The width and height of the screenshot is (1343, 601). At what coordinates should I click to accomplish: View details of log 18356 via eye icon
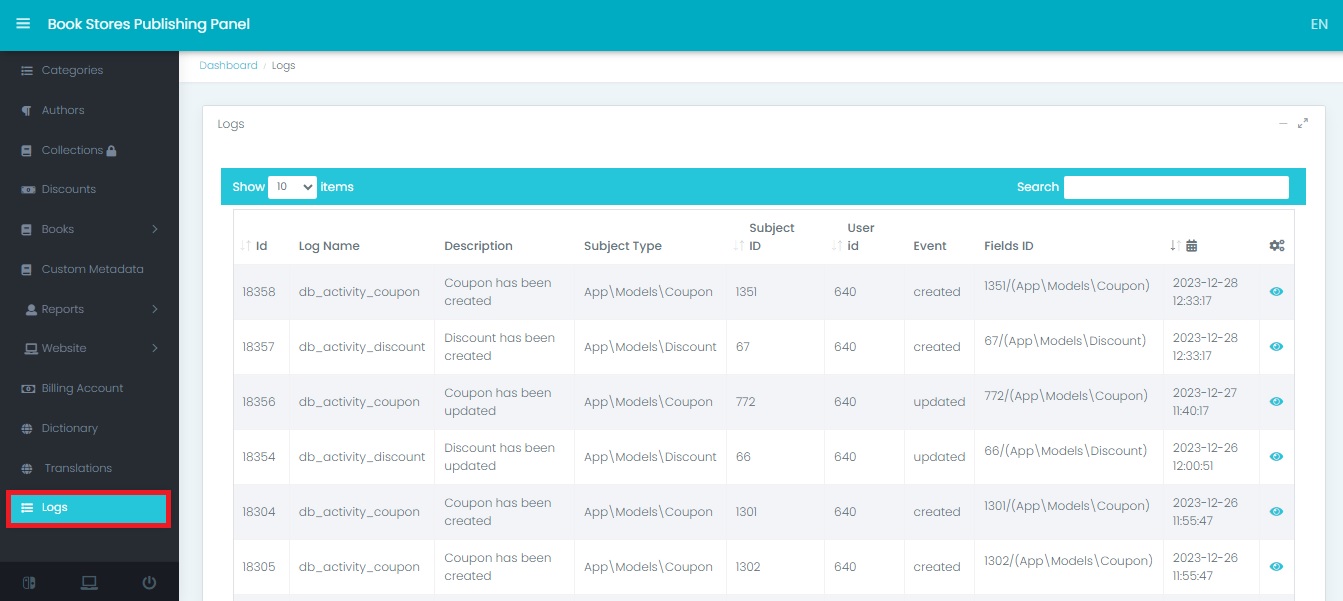(1276, 402)
